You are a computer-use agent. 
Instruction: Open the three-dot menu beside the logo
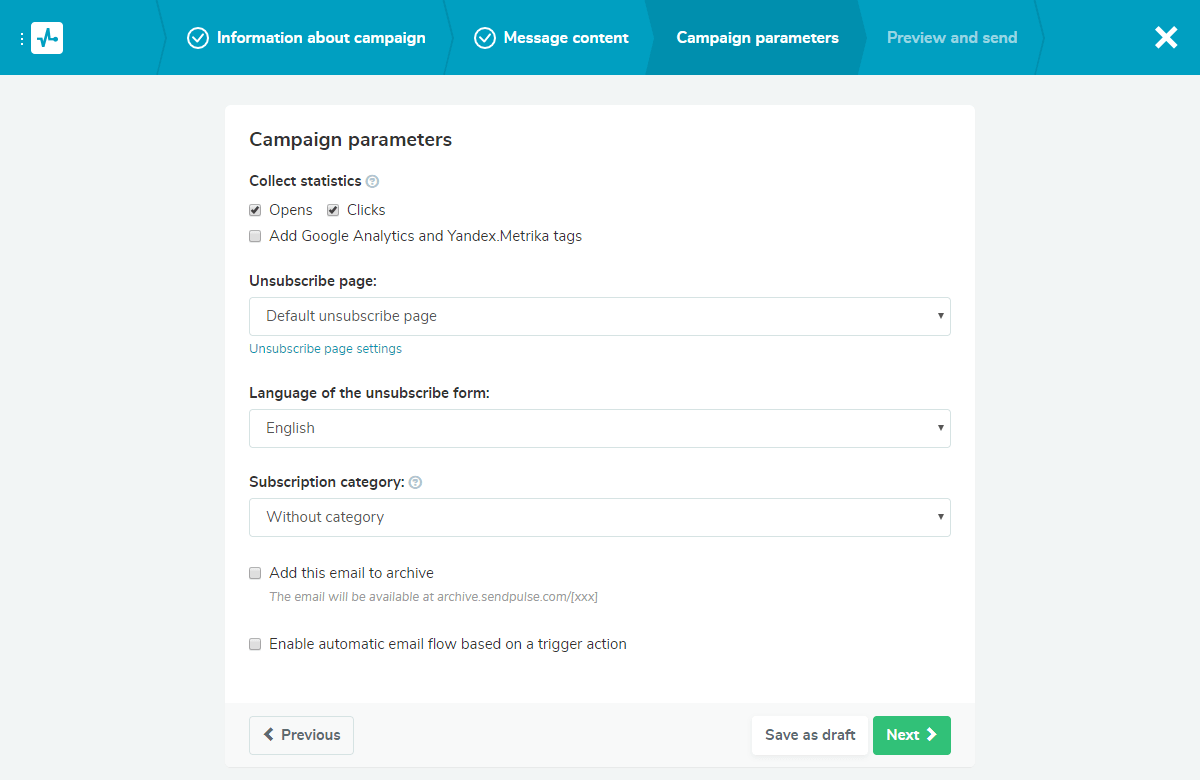(x=21, y=38)
